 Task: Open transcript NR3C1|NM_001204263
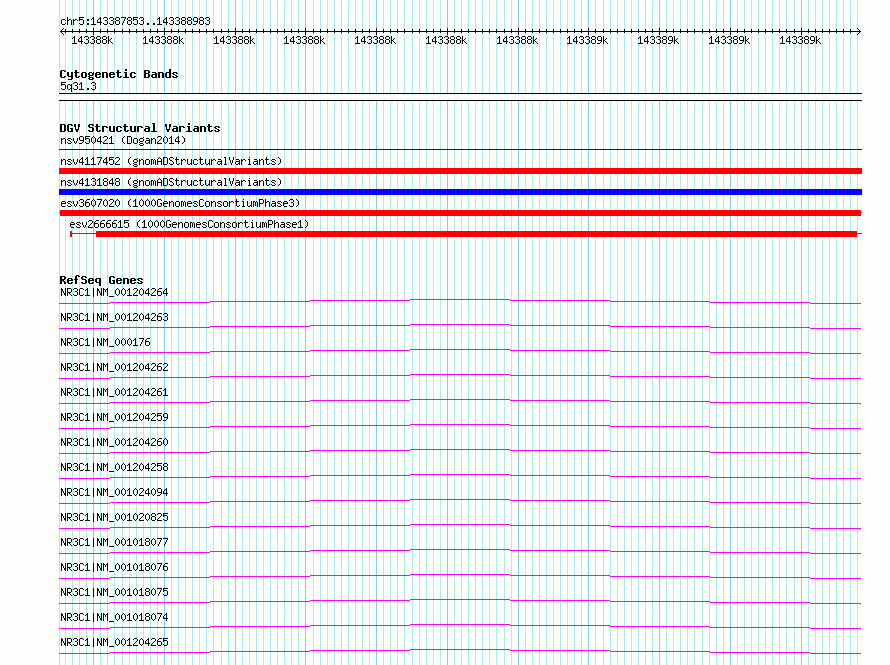114,317
